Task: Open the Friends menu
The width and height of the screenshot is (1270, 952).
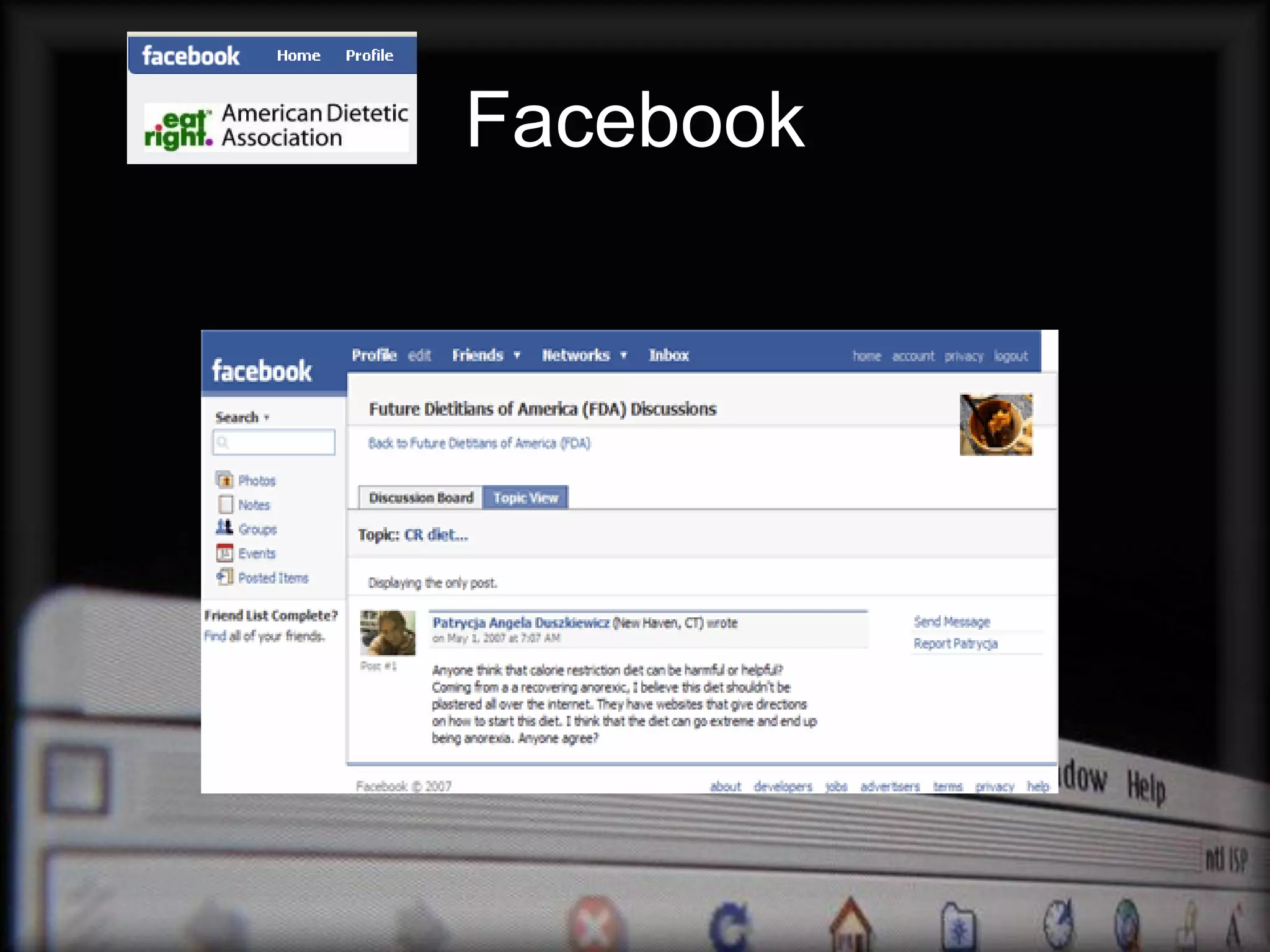Action: pos(477,355)
